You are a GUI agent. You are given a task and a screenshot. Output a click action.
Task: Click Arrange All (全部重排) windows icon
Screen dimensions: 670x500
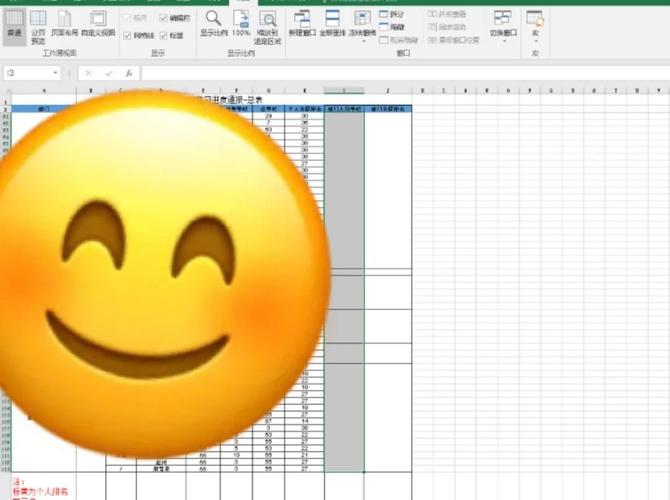pos(332,24)
